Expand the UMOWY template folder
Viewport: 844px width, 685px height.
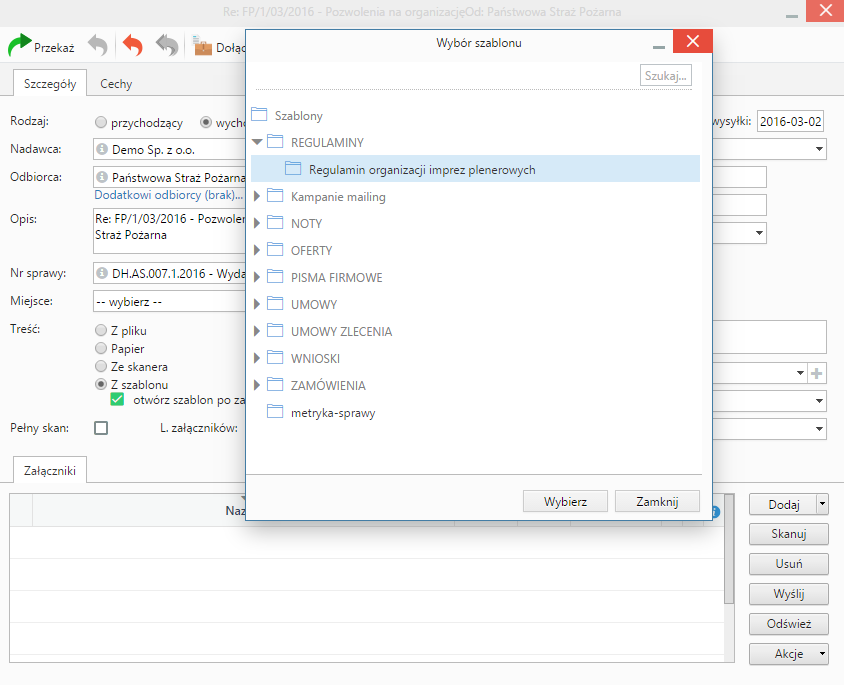tap(257, 304)
